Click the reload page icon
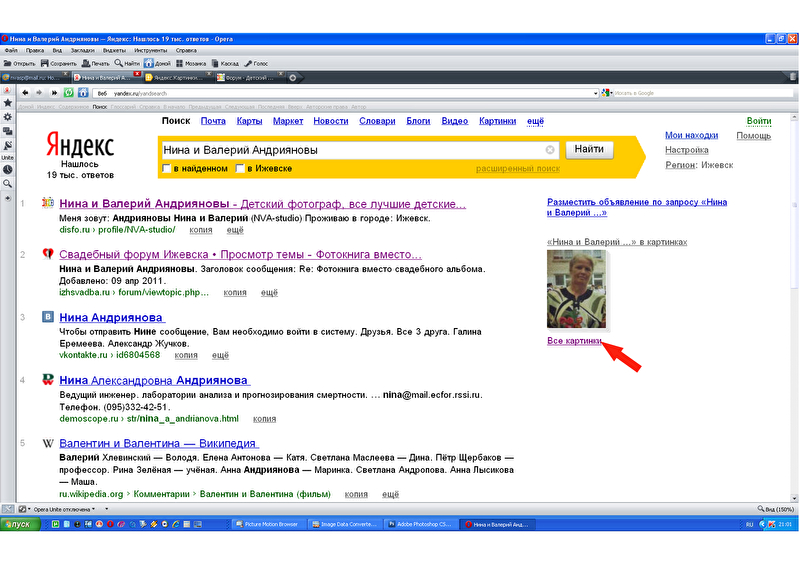 point(69,92)
